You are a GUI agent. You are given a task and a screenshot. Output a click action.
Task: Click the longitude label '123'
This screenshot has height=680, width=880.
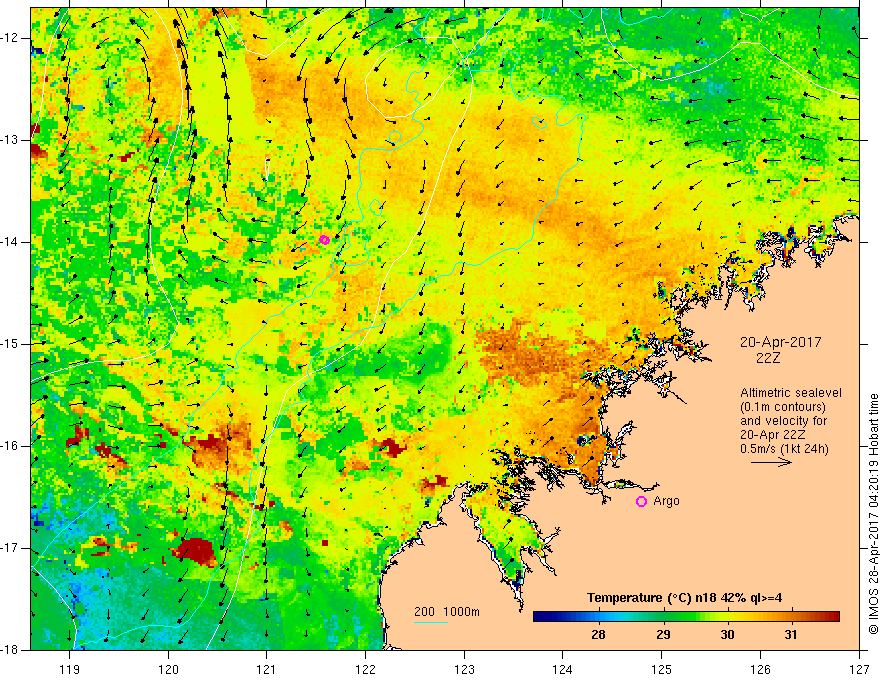coord(464,669)
